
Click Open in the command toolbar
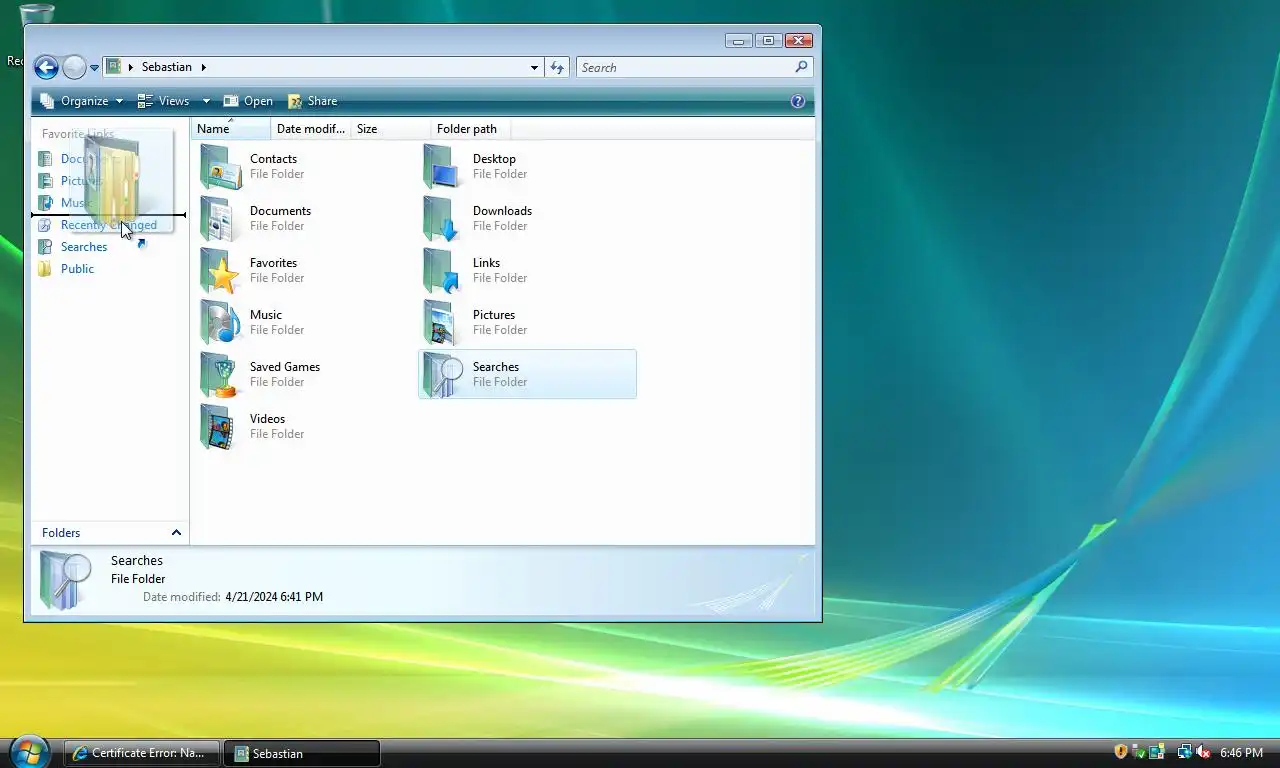248,101
